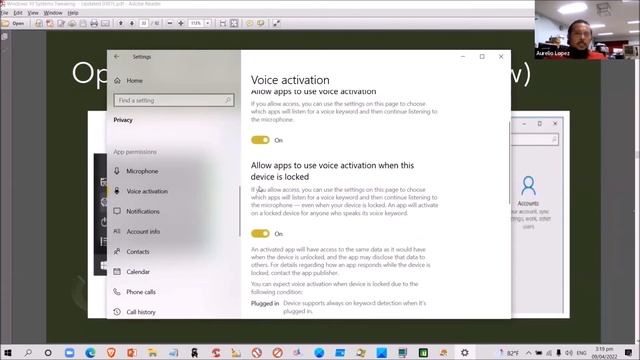Toggle Allow apps to use voice activation
640x360 pixels.
coord(260,140)
